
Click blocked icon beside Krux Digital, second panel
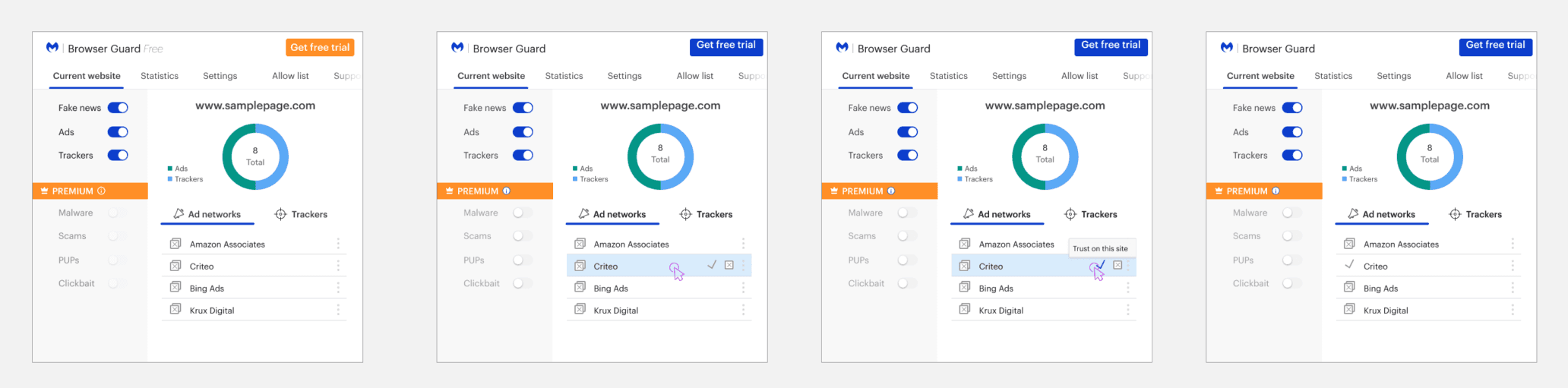(580, 310)
